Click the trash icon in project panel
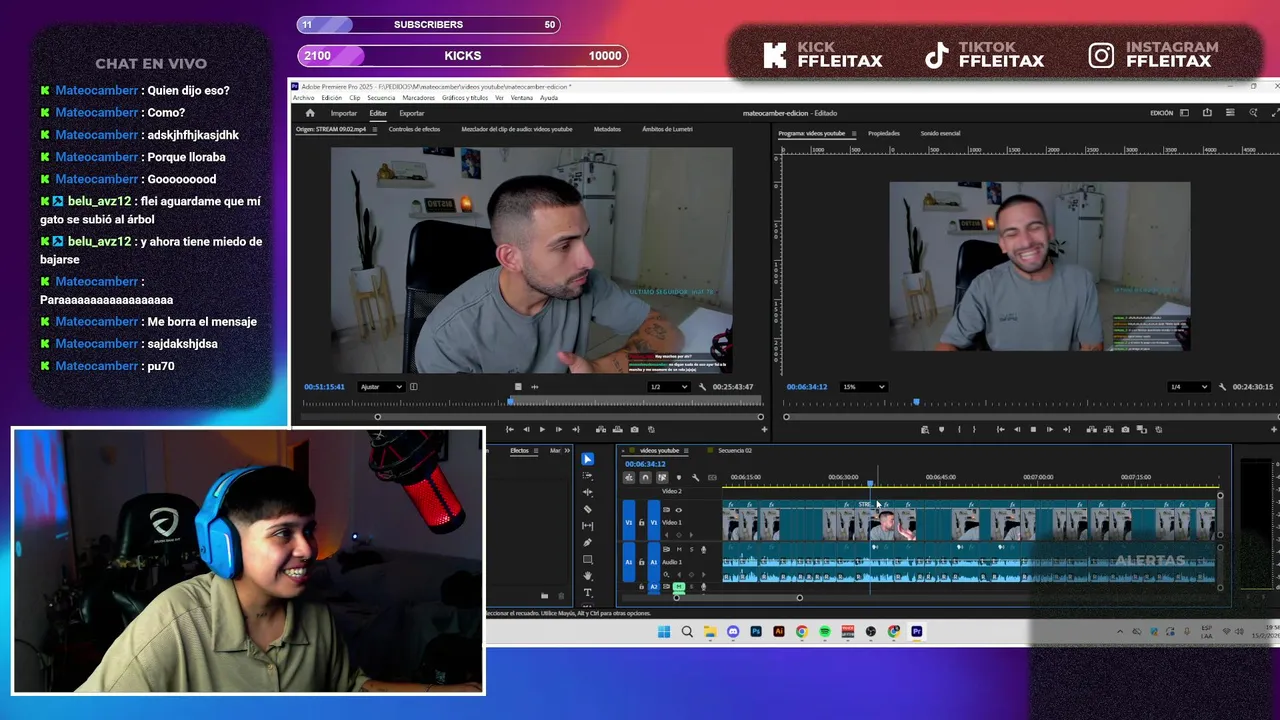Screen dimensions: 1280x720 [x=561, y=596]
